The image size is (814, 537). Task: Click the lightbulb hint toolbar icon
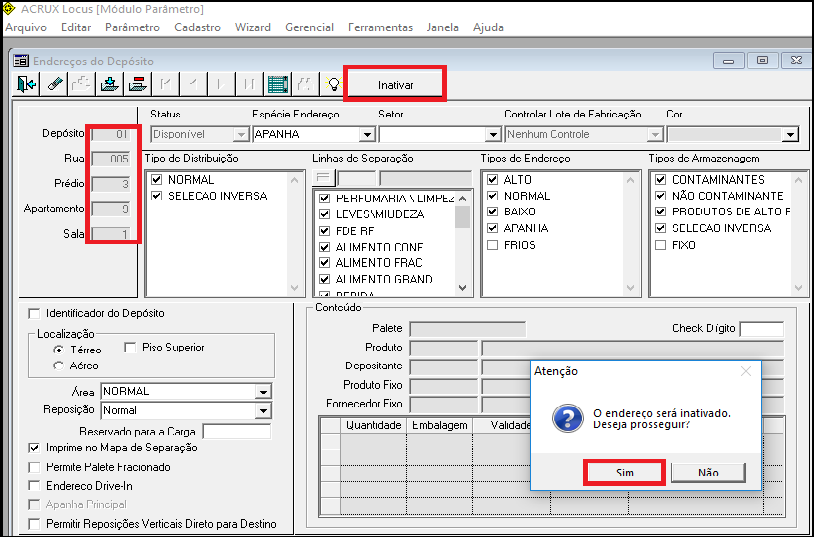[332, 84]
